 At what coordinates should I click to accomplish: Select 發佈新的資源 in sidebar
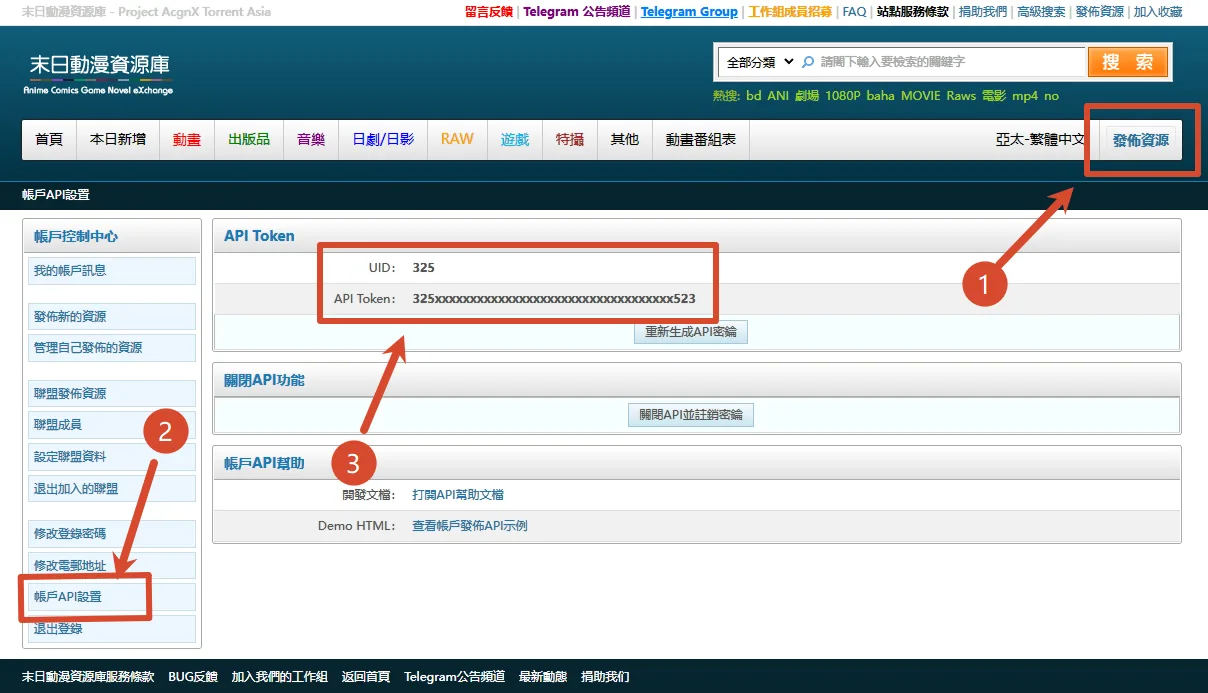click(x=112, y=317)
